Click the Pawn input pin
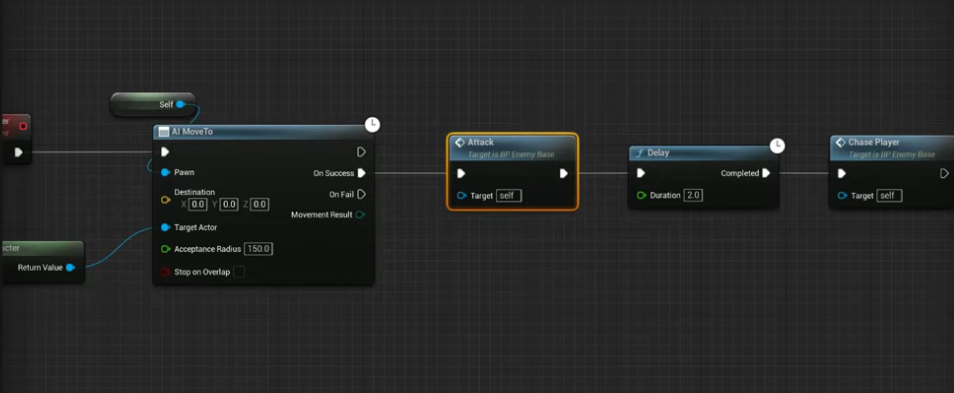954x393 pixels. coord(165,173)
